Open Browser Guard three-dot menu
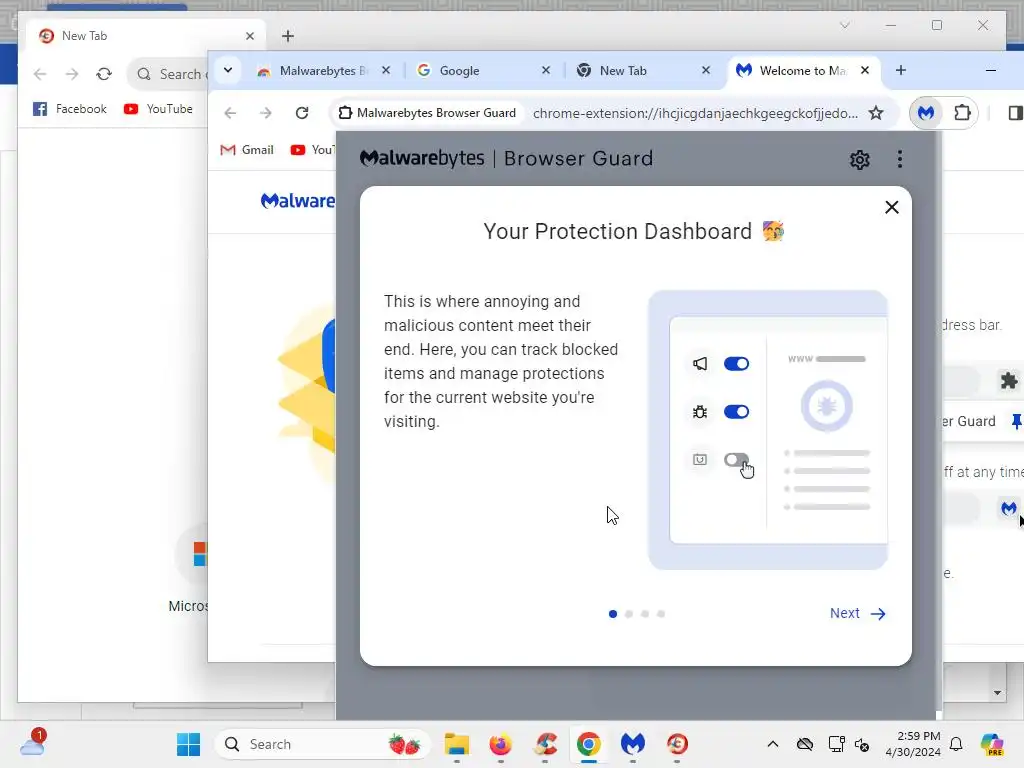Image resolution: width=1024 pixels, height=768 pixels. point(900,159)
